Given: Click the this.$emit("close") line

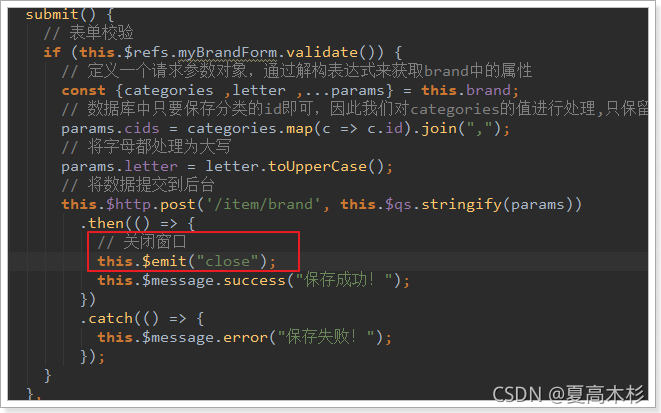Looking at the screenshot, I should click(186, 262).
